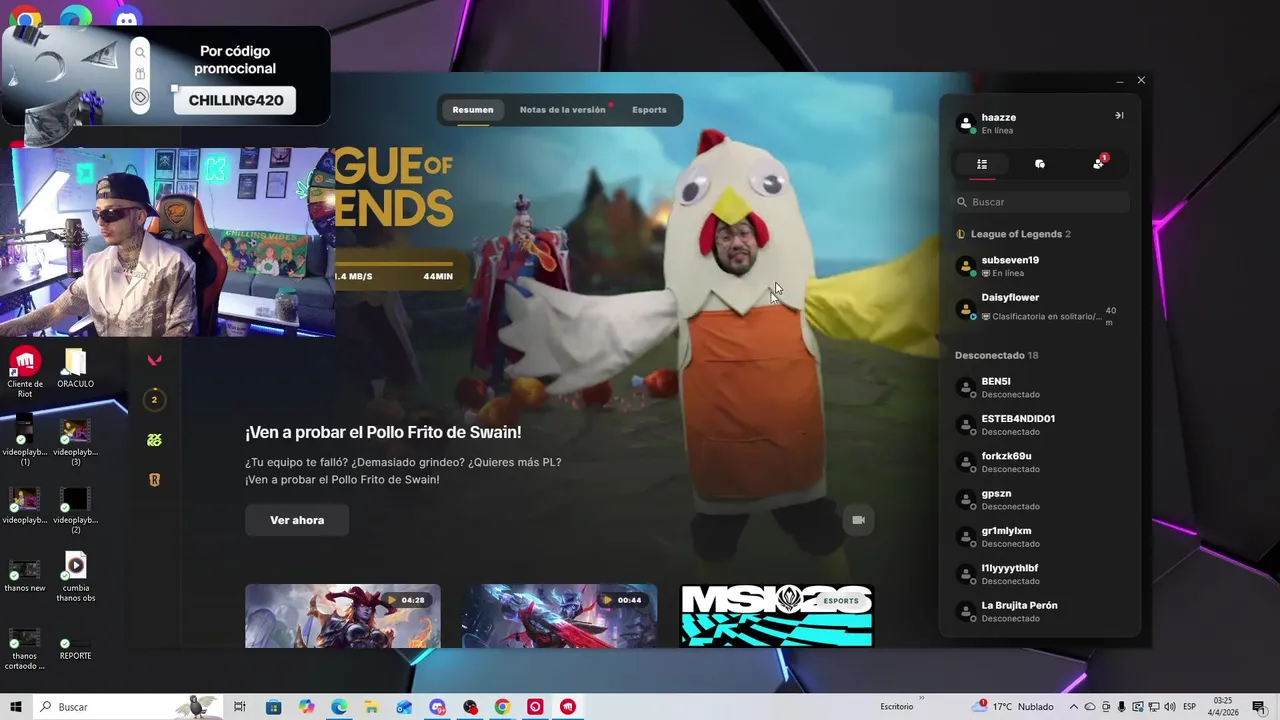Open File Explorer from taskbar
1280x720 pixels.
tap(372, 707)
